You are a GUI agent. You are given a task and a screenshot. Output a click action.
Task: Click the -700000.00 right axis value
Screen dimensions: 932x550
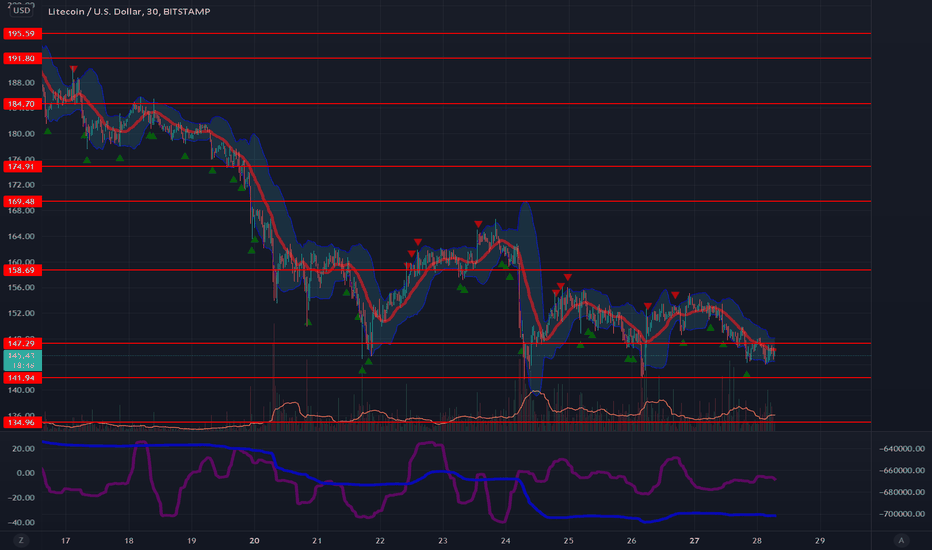pos(902,514)
